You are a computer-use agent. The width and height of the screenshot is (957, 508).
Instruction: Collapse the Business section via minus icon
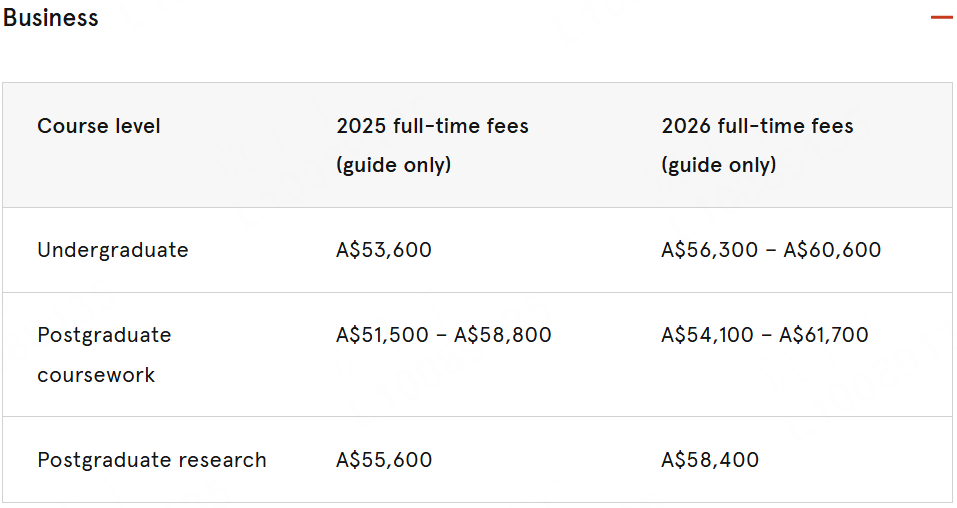942,17
